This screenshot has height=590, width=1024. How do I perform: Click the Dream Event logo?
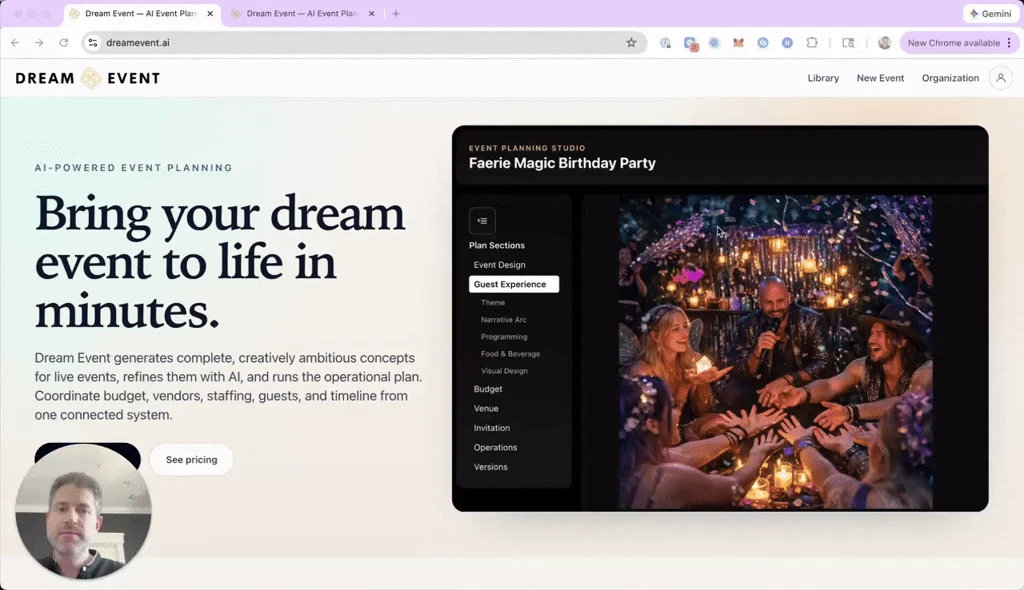(x=88, y=78)
